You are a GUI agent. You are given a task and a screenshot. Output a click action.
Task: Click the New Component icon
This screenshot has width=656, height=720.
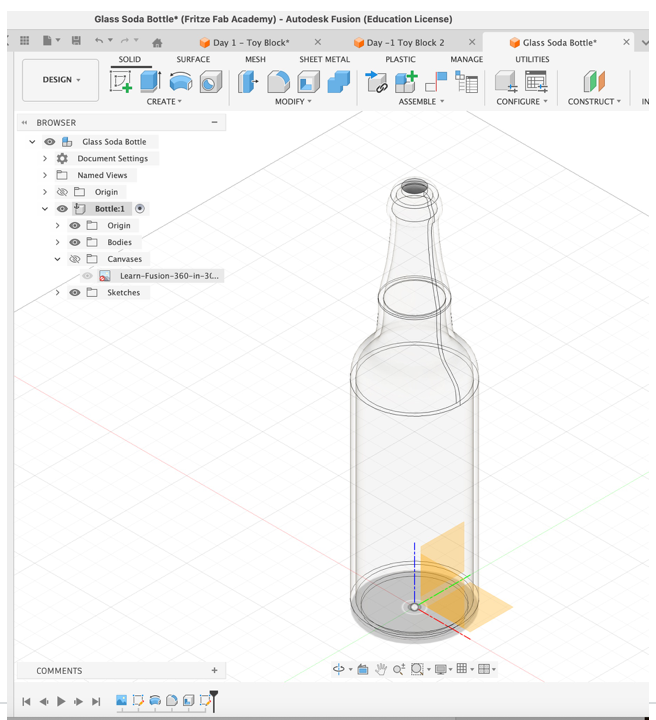[x=406, y=82]
